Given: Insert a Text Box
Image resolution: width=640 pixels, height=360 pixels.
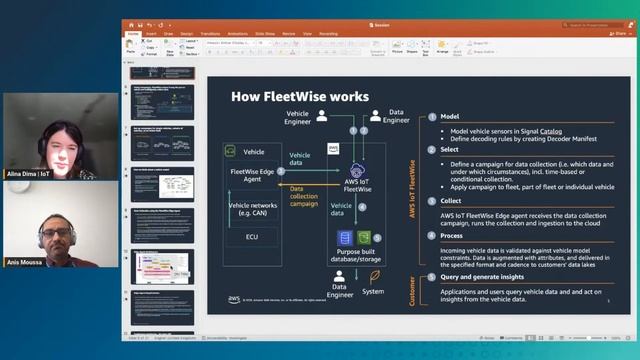Looking at the screenshot, I should coord(425,47).
